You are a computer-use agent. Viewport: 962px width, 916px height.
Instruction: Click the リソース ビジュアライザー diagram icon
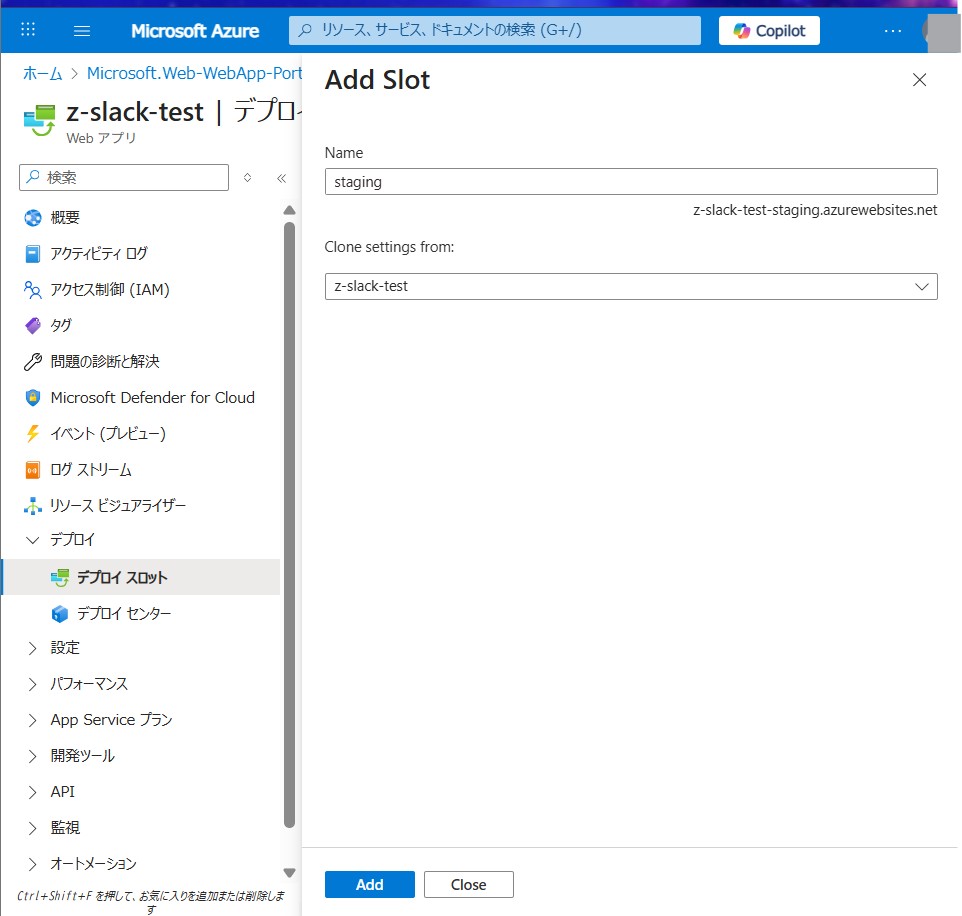click(33, 506)
